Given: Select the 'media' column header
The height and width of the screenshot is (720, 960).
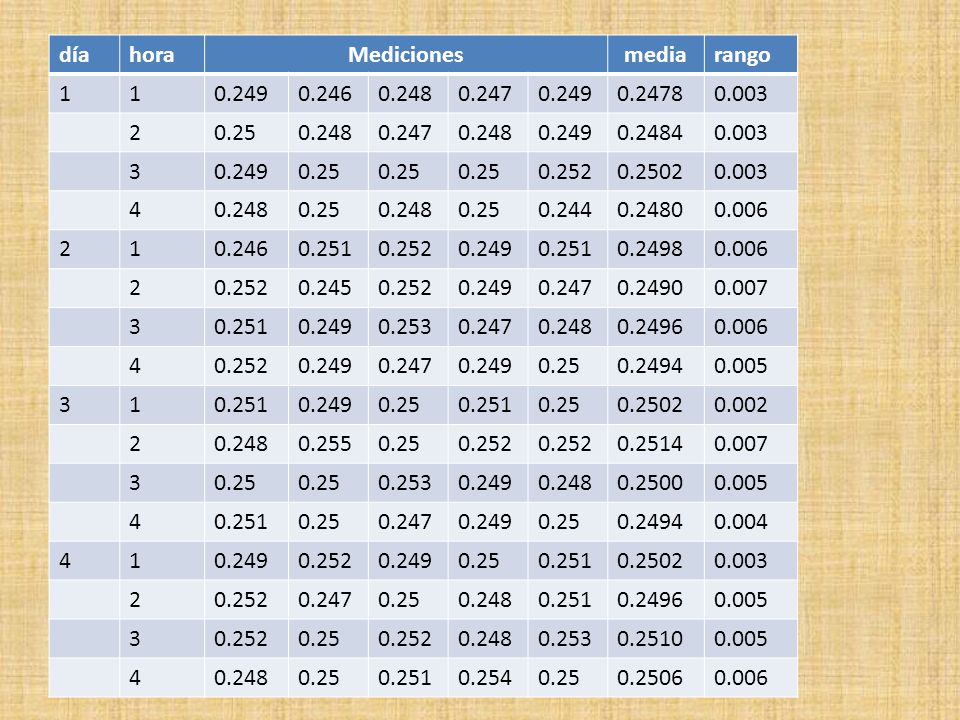Looking at the screenshot, I should [x=656, y=54].
